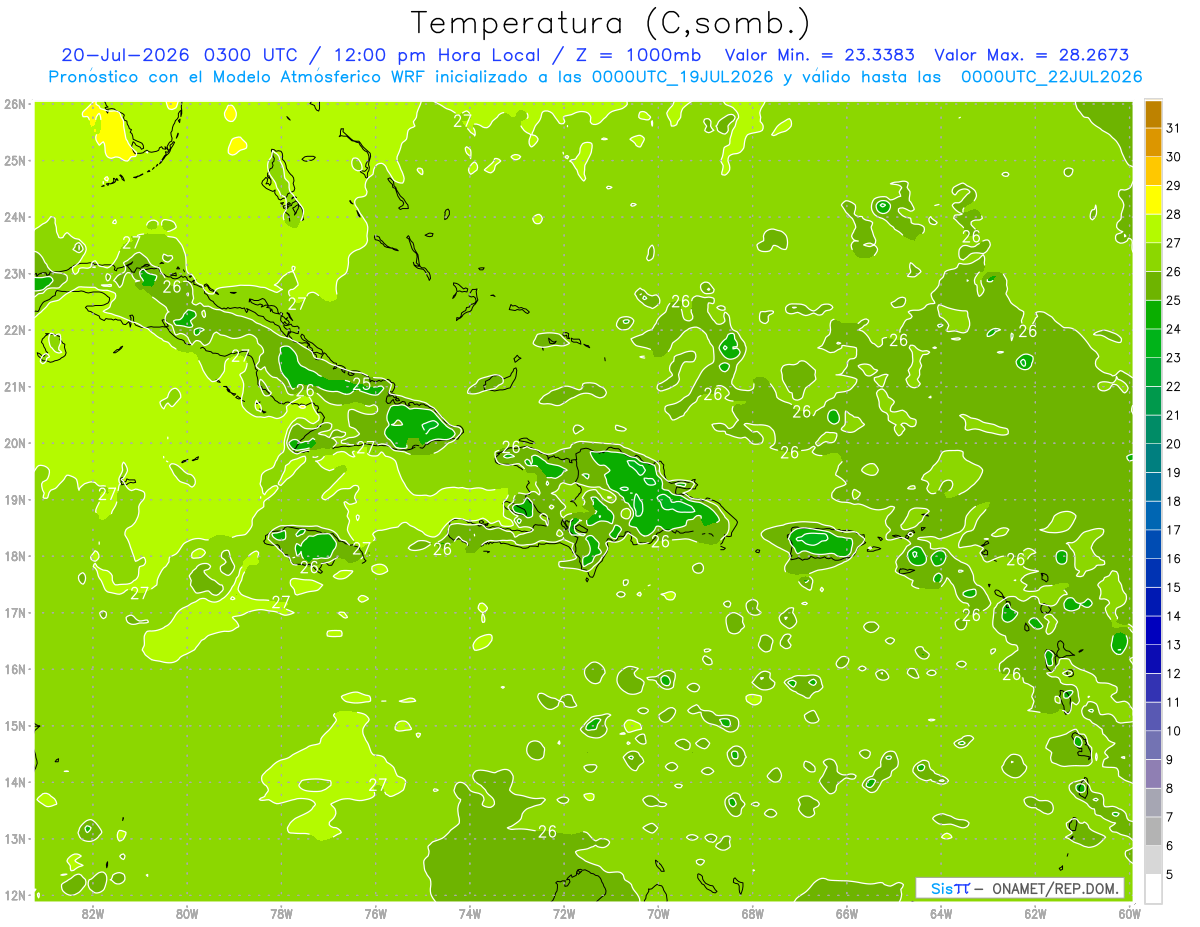This screenshot has width=1200, height=927.
Task: Click the '74W' longitude axis label
Action: point(470,913)
